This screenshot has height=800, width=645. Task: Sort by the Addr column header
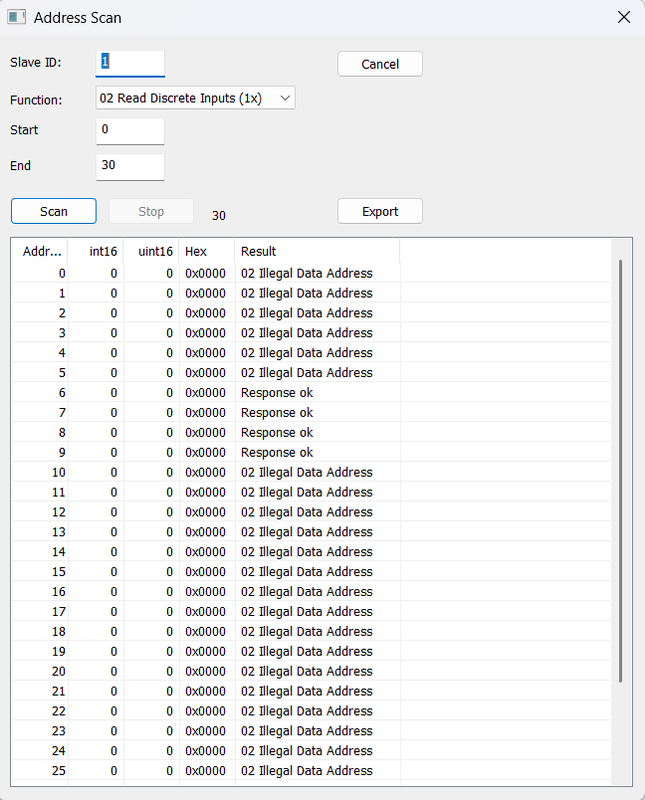coord(42,251)
